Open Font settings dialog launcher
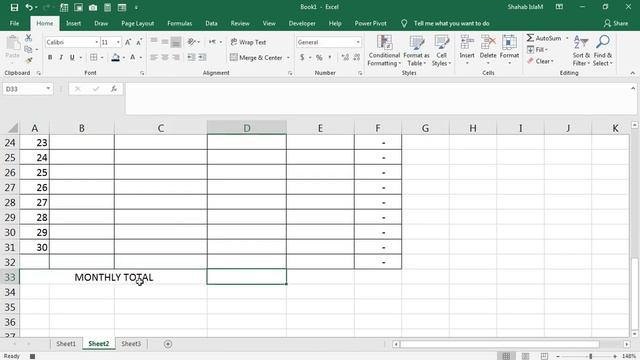This screenshot has height=360, width=640. (x=142, y=73)
